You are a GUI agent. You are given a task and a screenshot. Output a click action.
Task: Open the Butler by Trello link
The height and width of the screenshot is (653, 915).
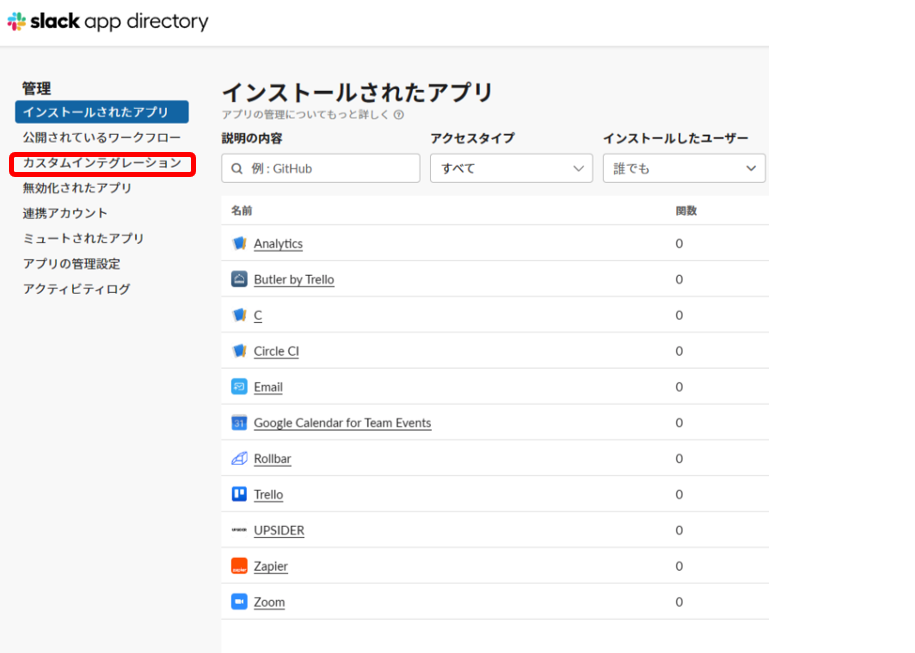coord(294,280)
